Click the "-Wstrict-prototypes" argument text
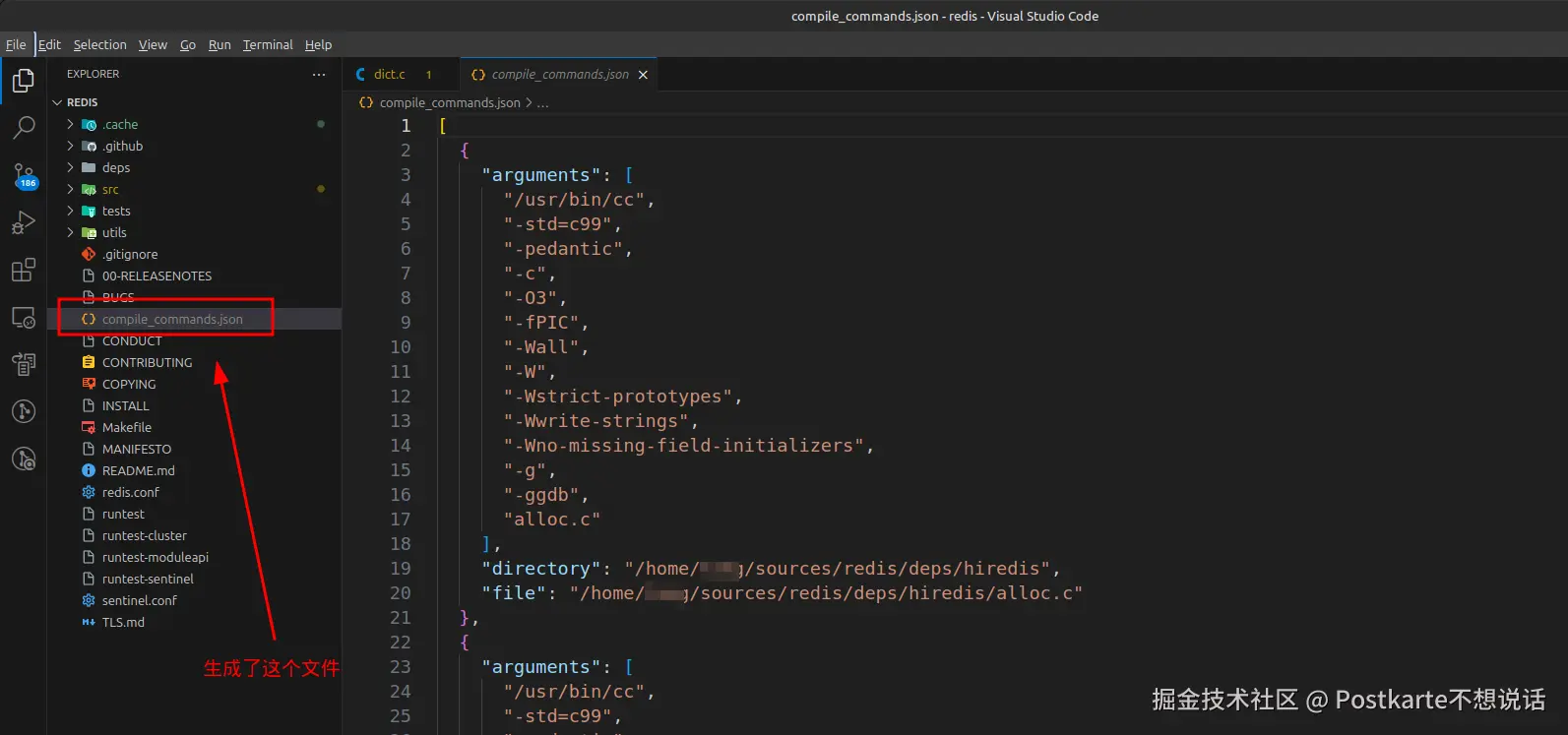1568x735 pixels. point(618,397)
